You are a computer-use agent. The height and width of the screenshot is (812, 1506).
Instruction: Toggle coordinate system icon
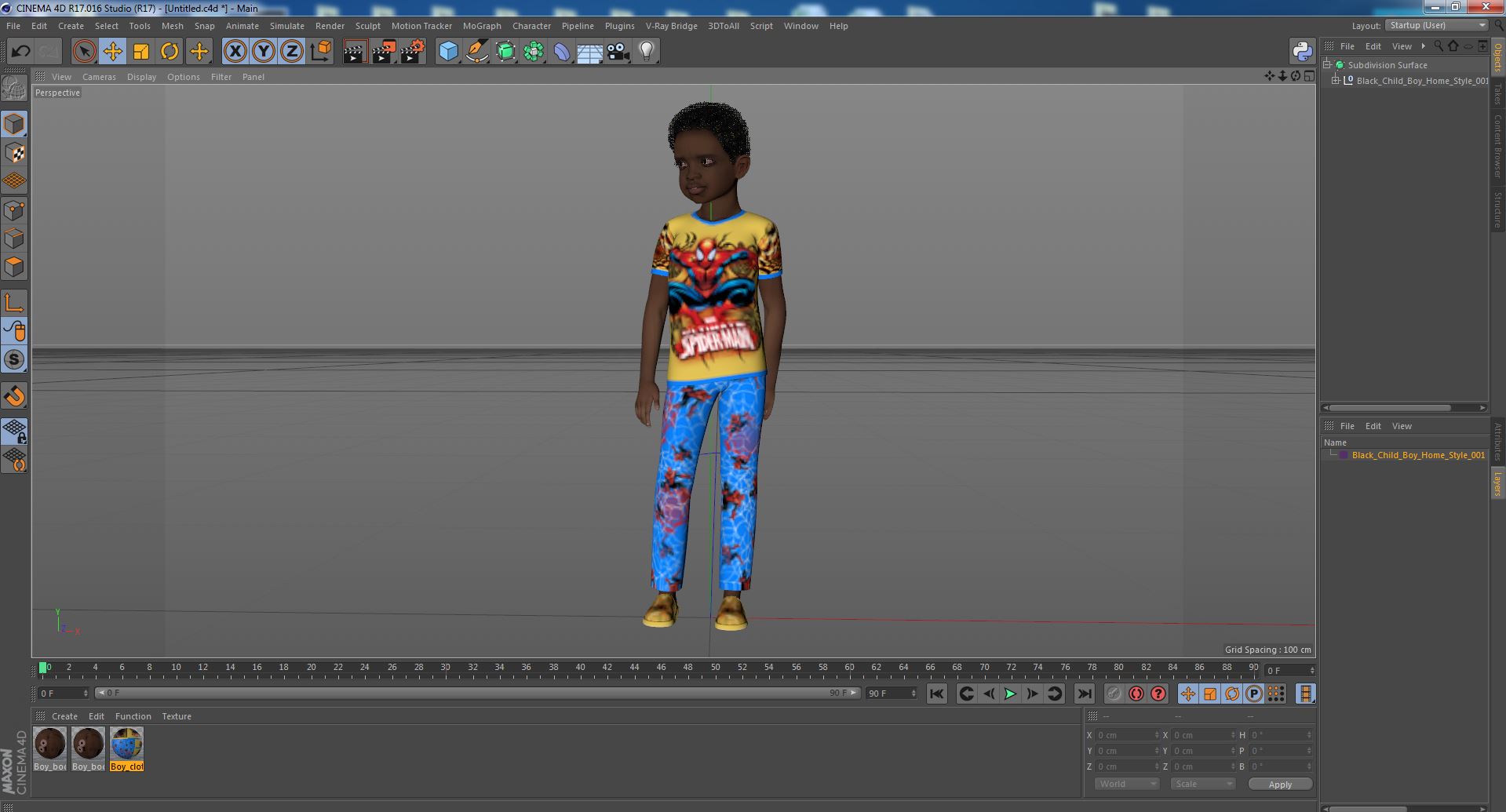click(x=321, y=52)
